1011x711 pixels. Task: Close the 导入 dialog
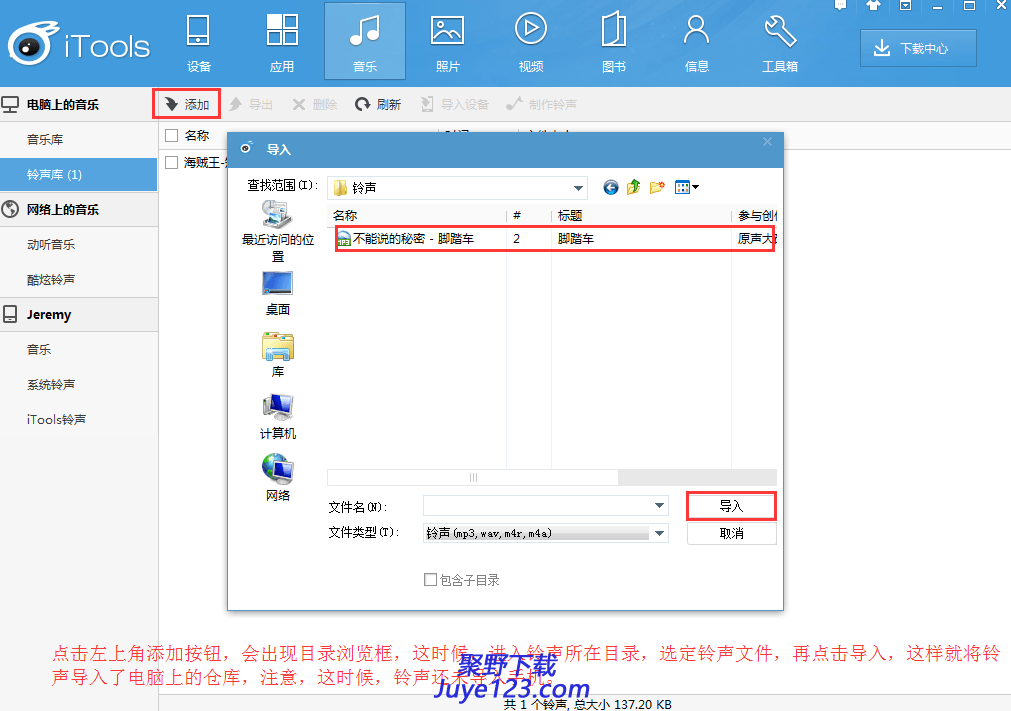click(x=767, y=142)
